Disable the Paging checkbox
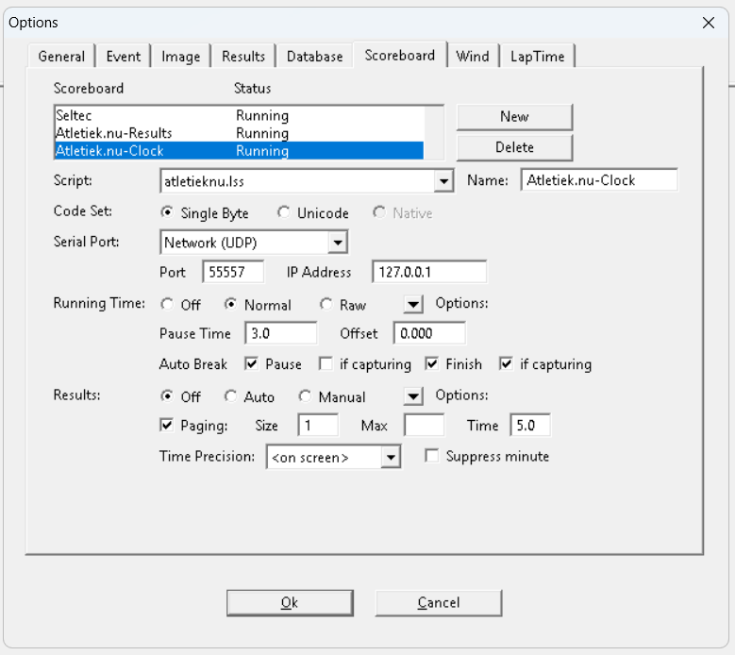 click(167, 425)
